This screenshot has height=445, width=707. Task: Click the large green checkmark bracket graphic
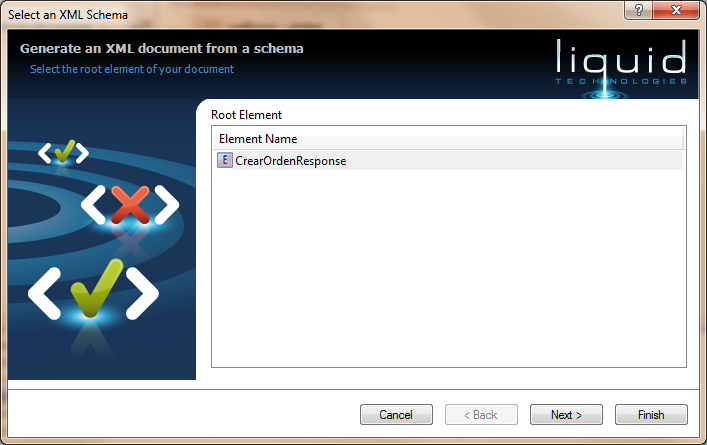pyautogui.click(x=93, y=289)
